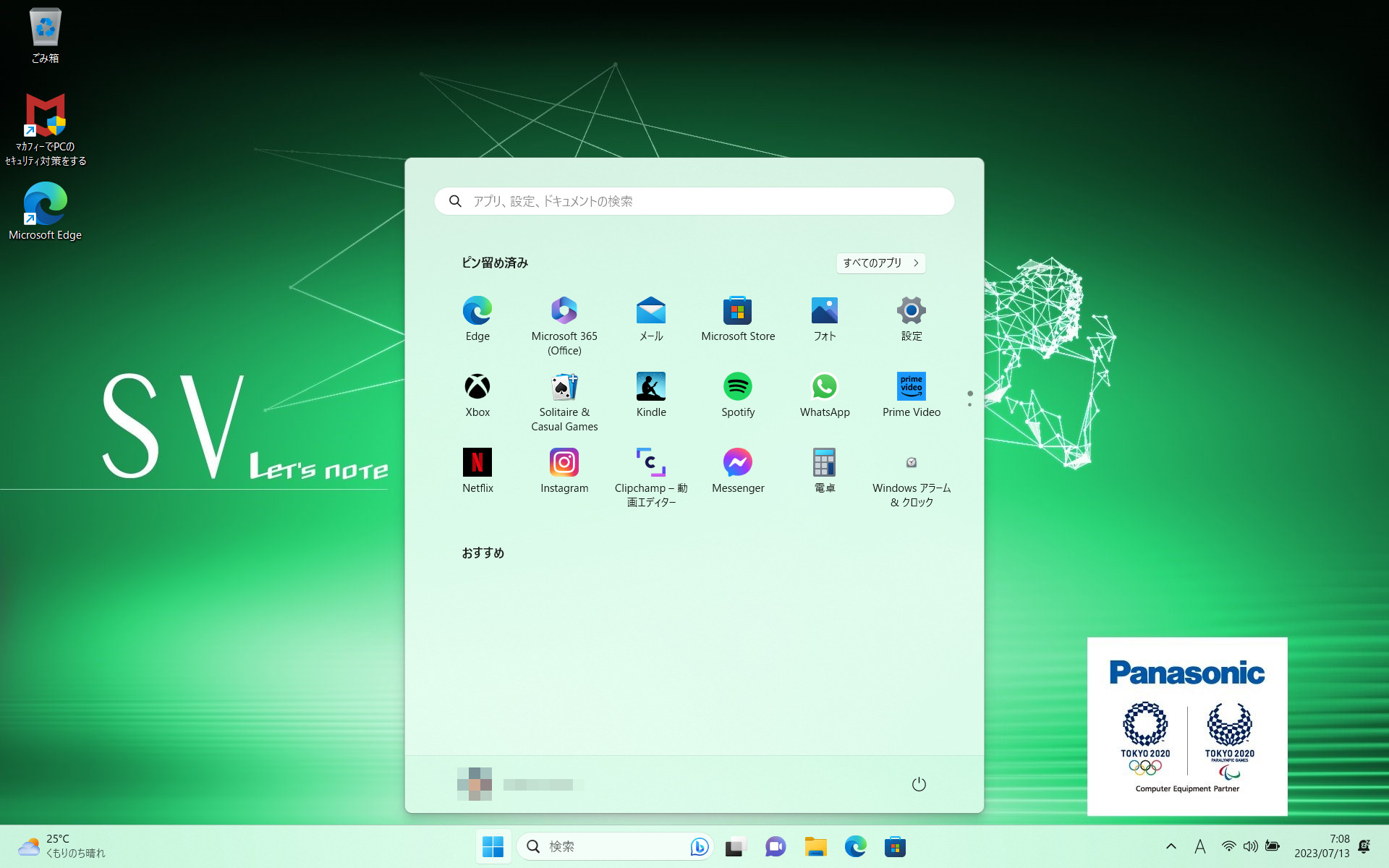Open Microsoft Edge from the taskbar
Viewport: 1389px width, 868px height.
[855, 846]
